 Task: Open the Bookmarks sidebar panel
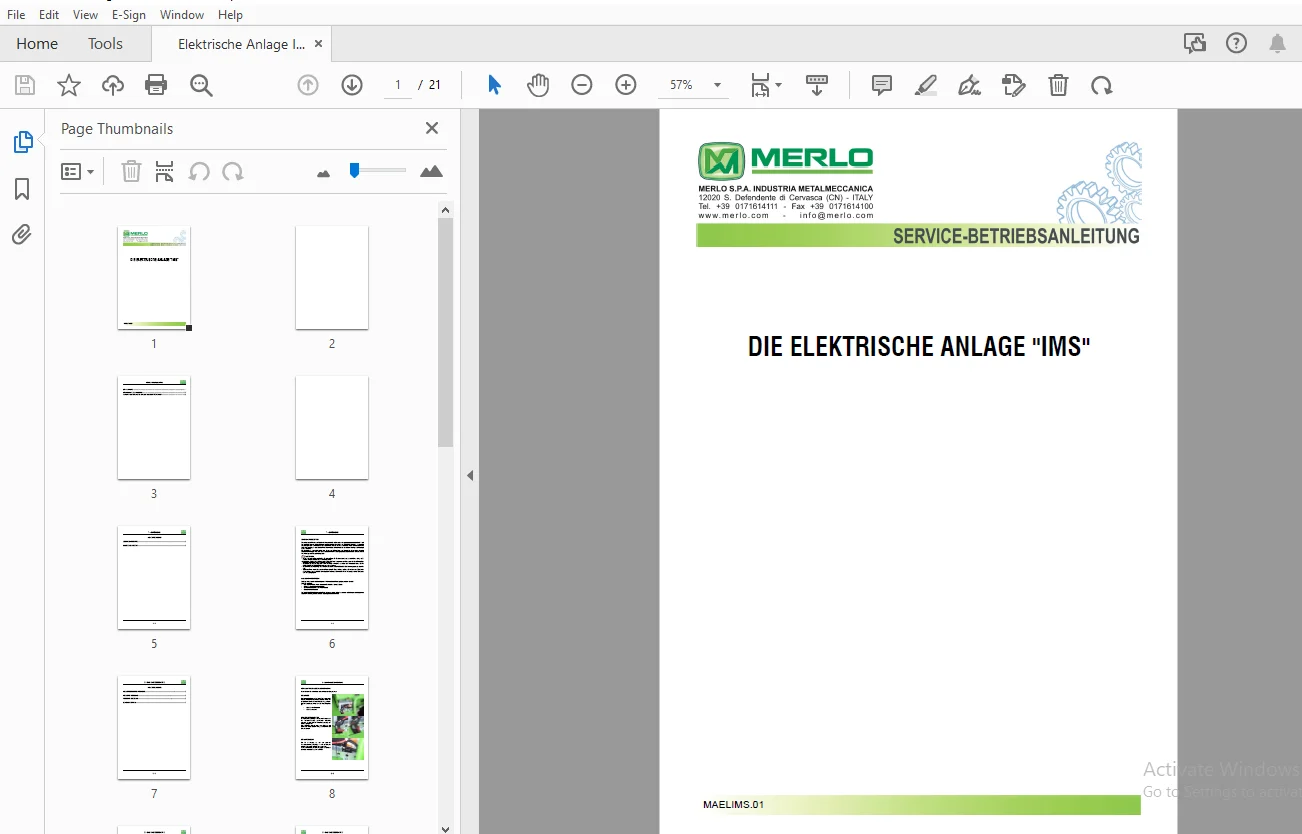click(x=22, y=189)
